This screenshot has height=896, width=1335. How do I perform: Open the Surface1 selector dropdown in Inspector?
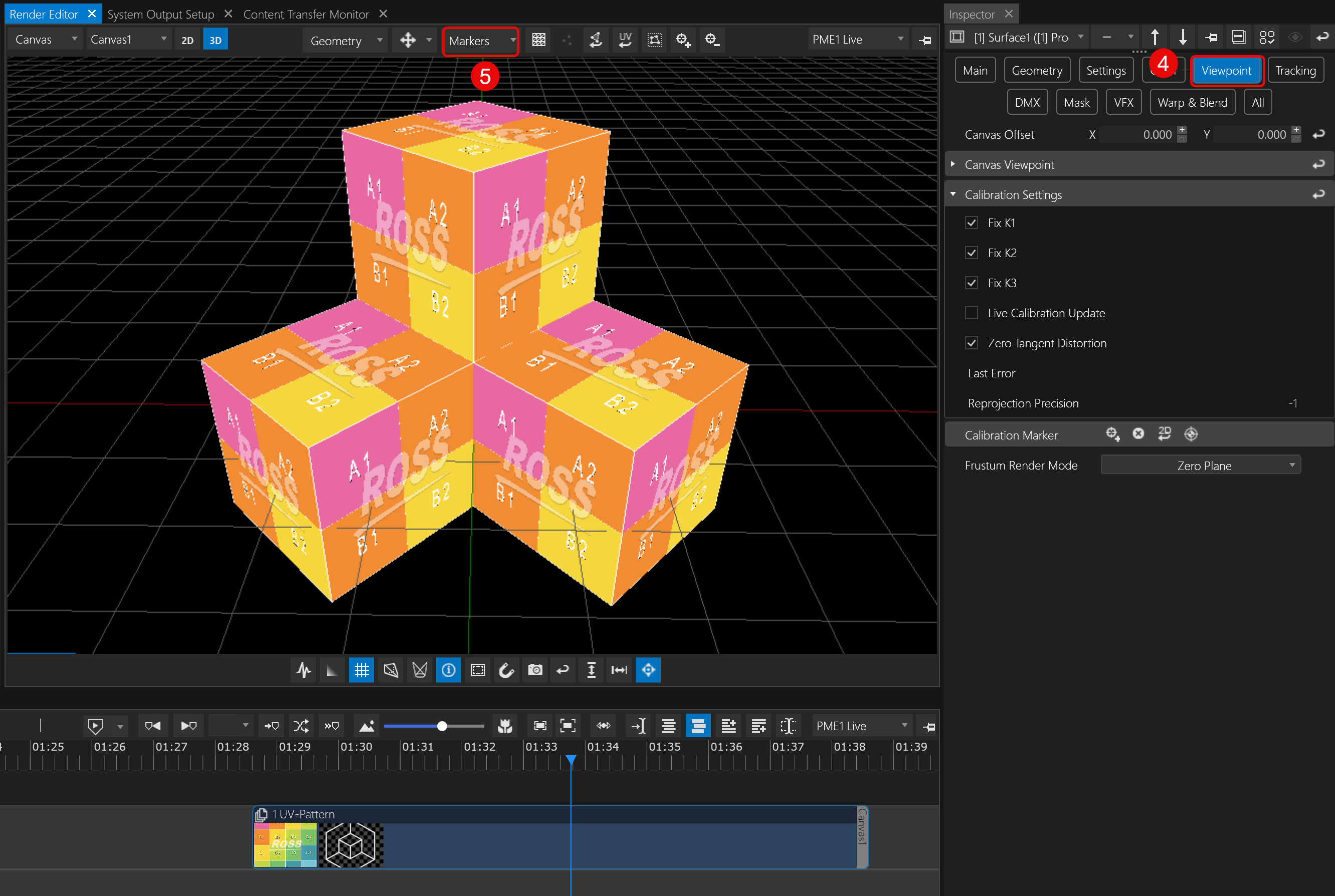tap(1029, 38)
